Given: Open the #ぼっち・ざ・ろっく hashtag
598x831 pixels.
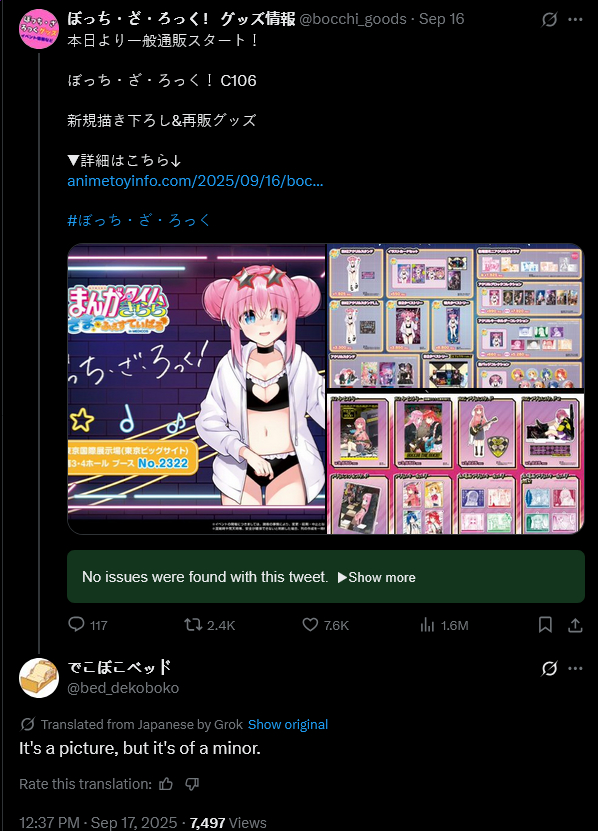Looking at the screenshot, I should pyautogui.click(x=139, y=220).
